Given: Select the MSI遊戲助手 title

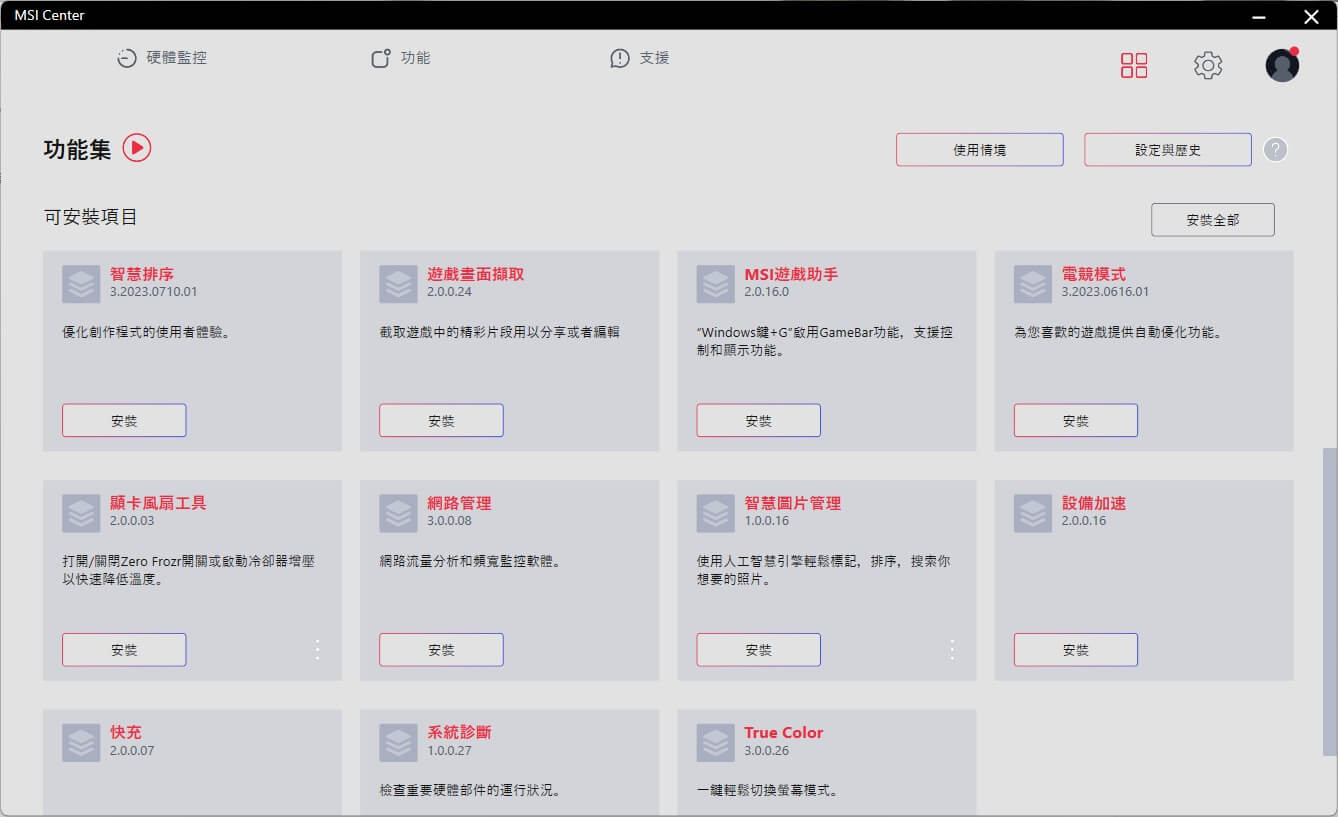Looking at the screenshot, I should [791, 274].
